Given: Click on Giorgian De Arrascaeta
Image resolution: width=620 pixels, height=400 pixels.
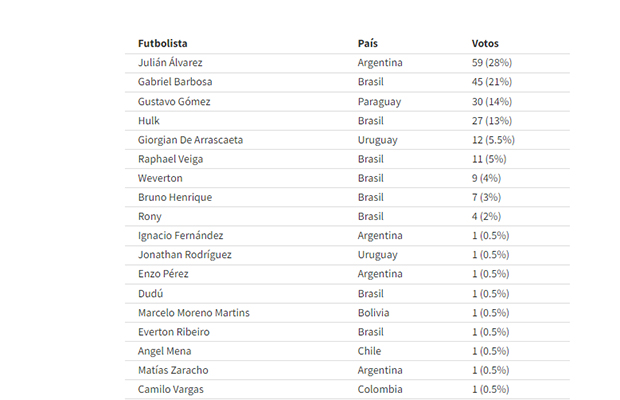Looking at the screenshot, I should pyautogui.click(x=190, y=140).
